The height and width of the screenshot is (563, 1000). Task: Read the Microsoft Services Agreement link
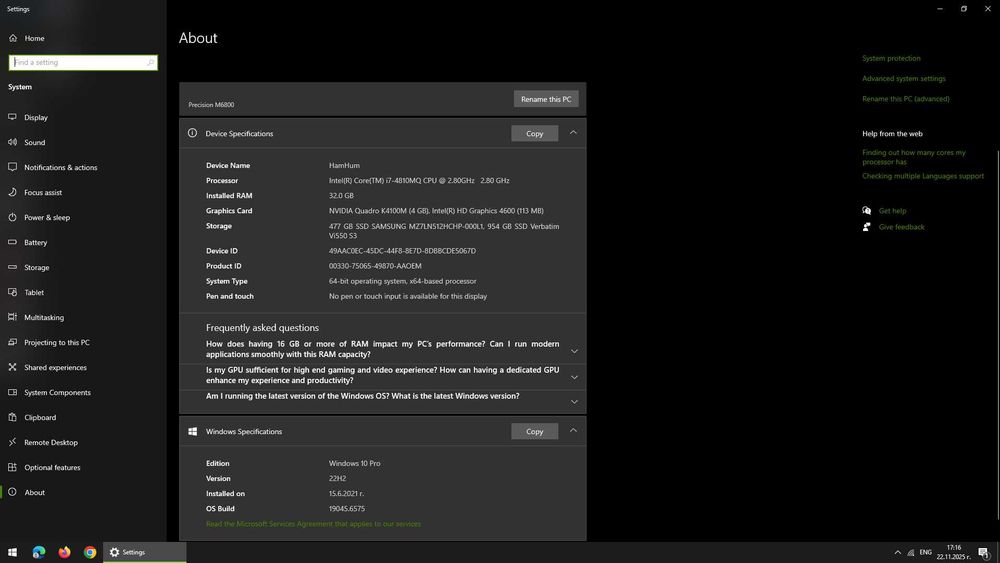313,524
